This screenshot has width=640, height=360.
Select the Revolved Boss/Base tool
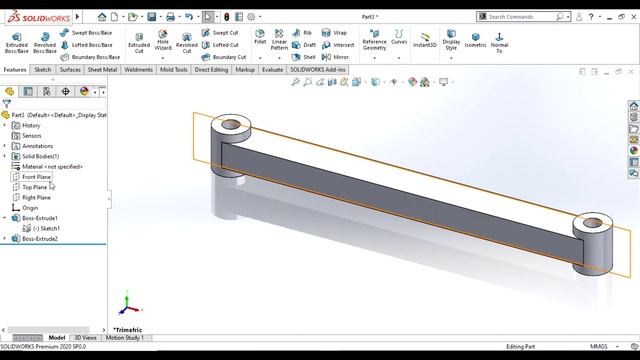[44, 43]
